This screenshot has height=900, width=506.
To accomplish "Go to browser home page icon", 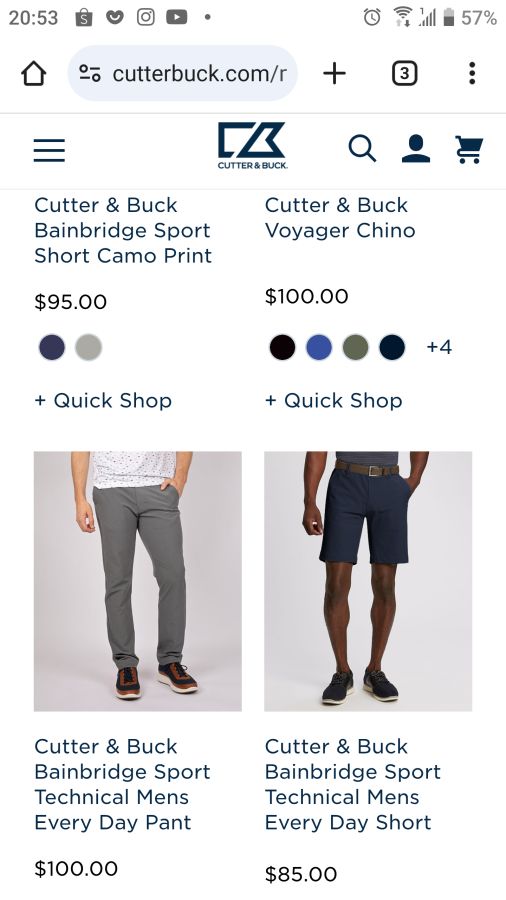I will click(34, 73).
